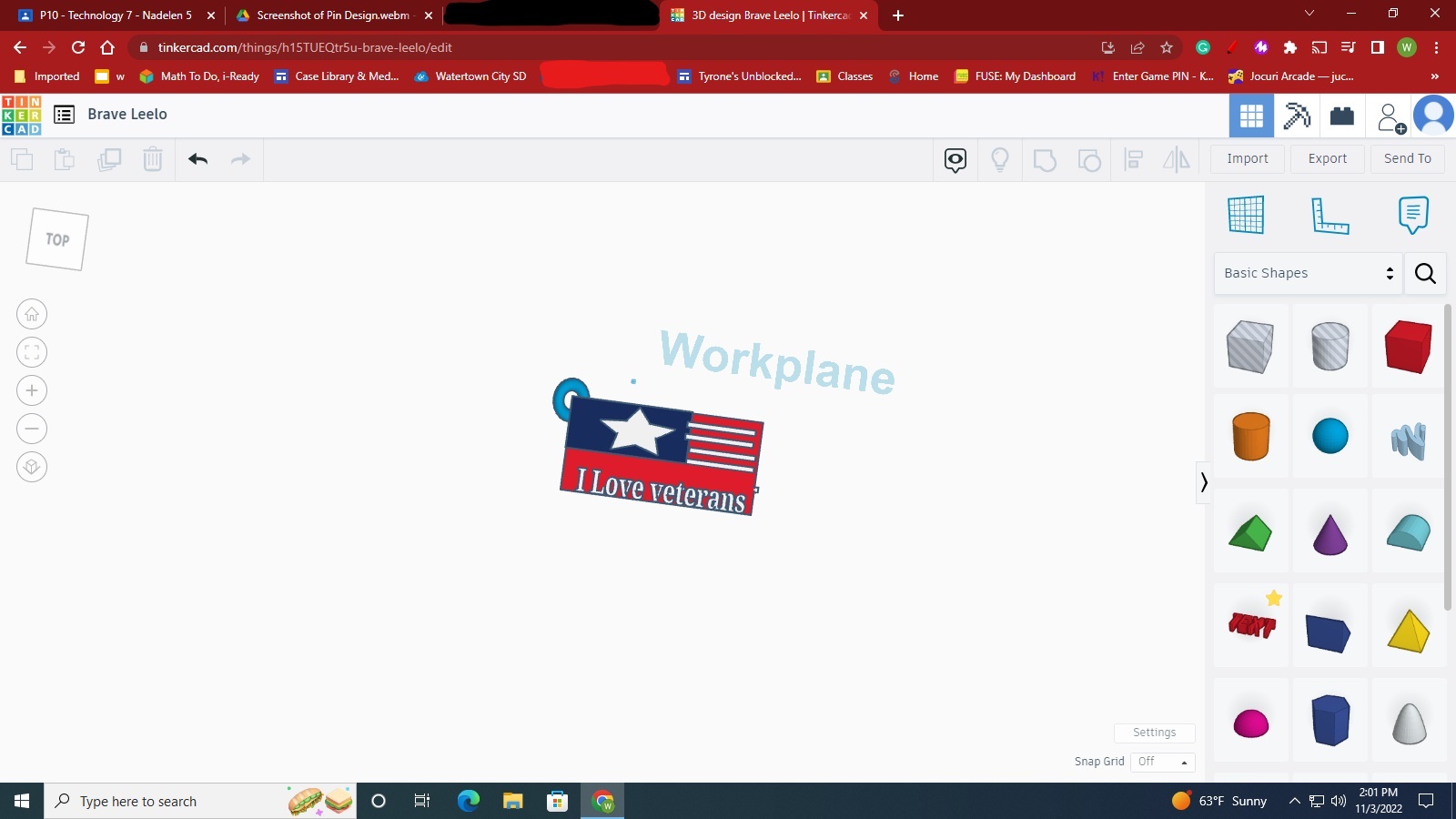Pick the yellow Pyramid shape
This screenshot has width=1456, height=819.
[x=1409, y=632]
